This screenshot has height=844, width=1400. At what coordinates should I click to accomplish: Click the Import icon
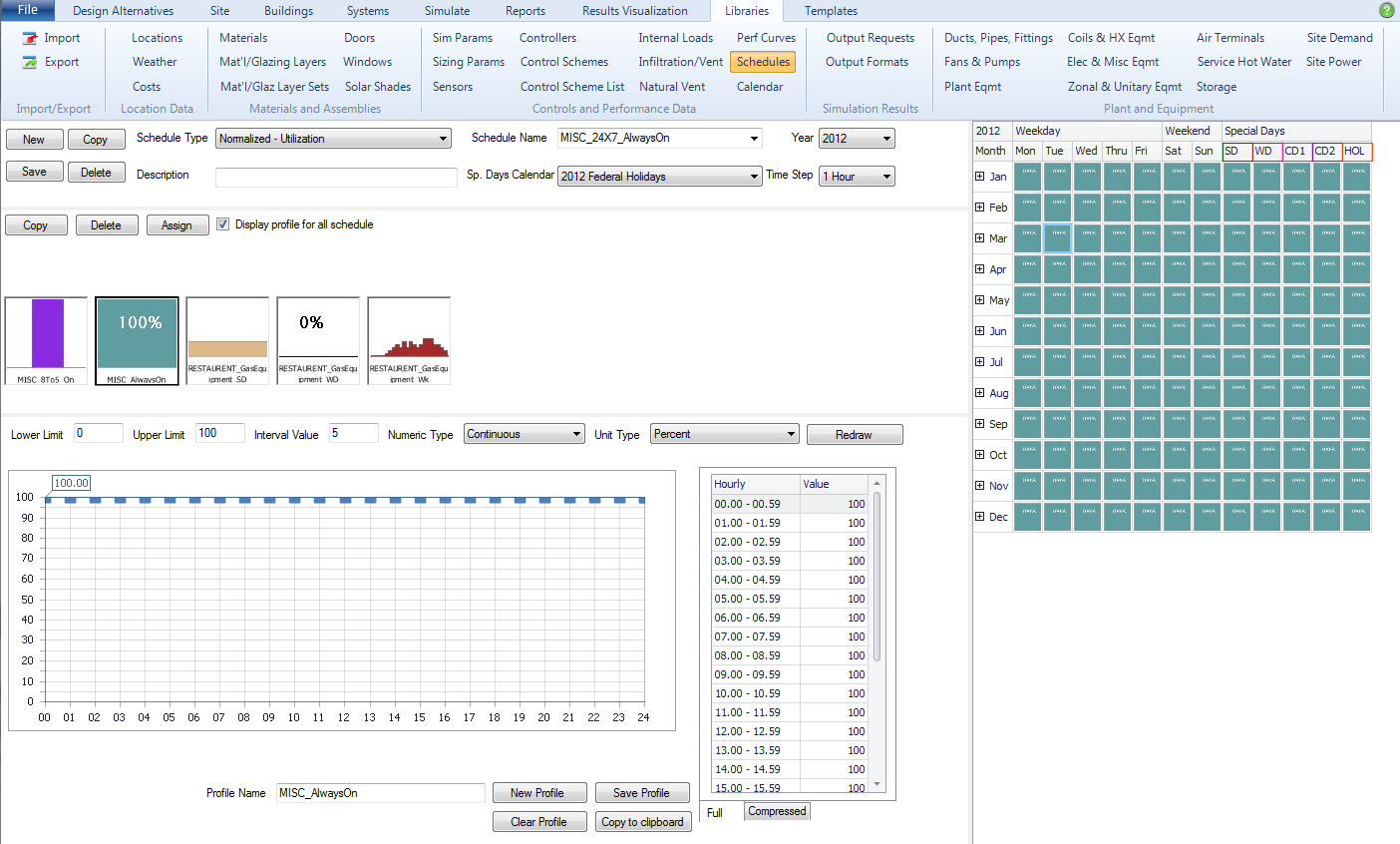tap(30, 38)
